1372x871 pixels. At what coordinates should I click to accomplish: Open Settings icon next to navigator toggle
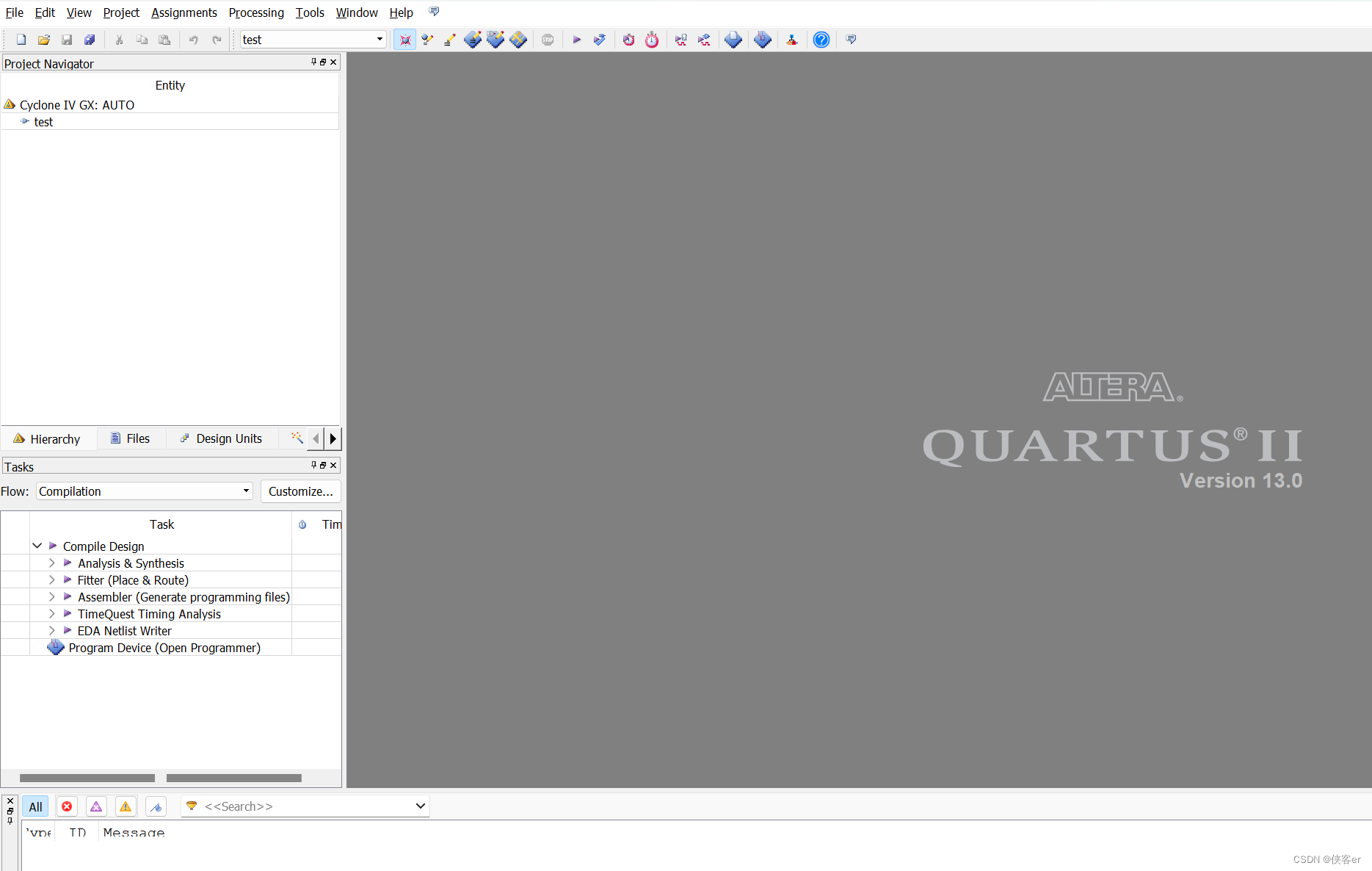[x=427, y=40]
